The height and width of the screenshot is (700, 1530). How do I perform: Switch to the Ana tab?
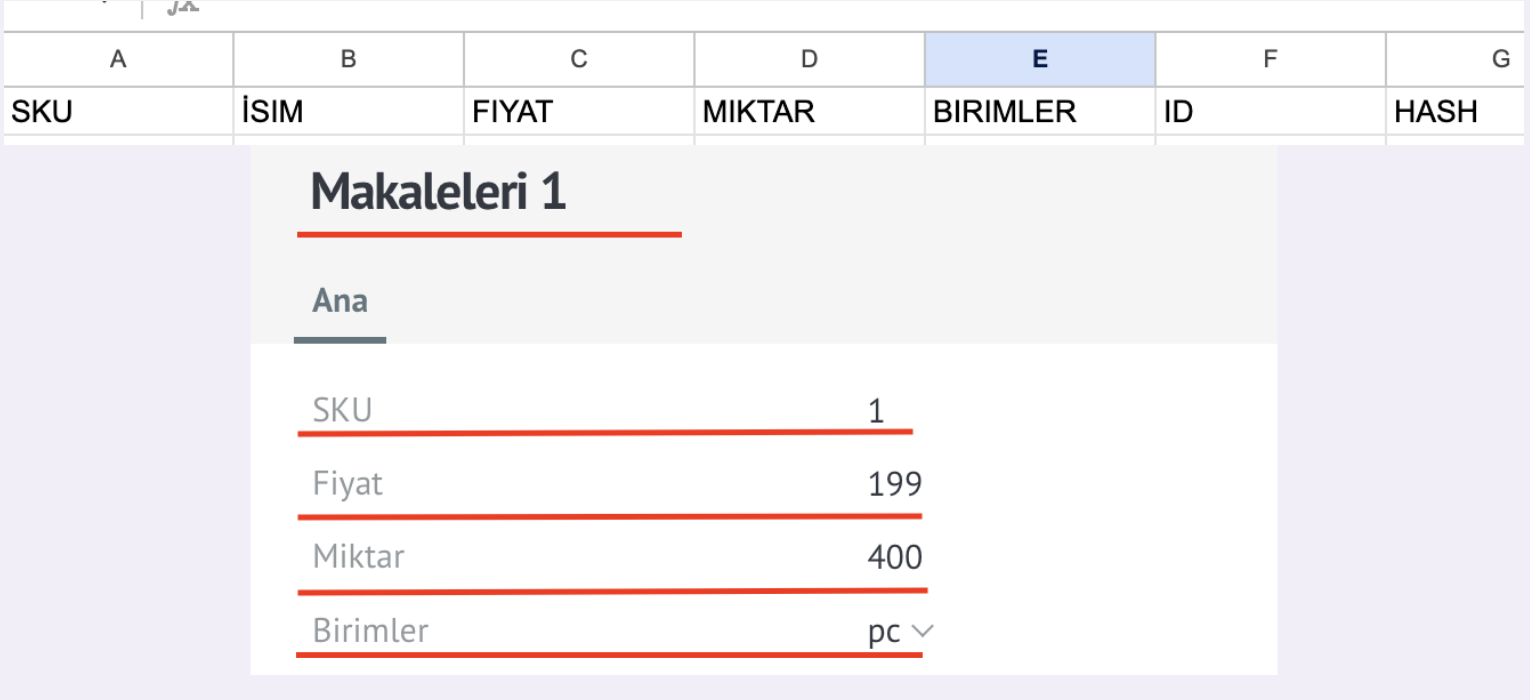pyautogui.click(x=340, y=301)
